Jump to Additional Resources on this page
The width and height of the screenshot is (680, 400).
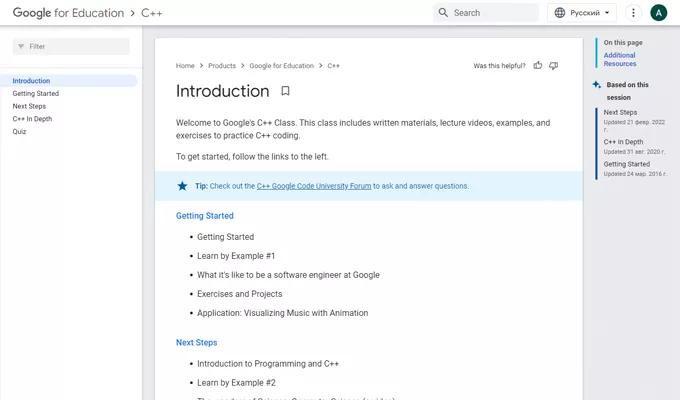pos(620,59)
